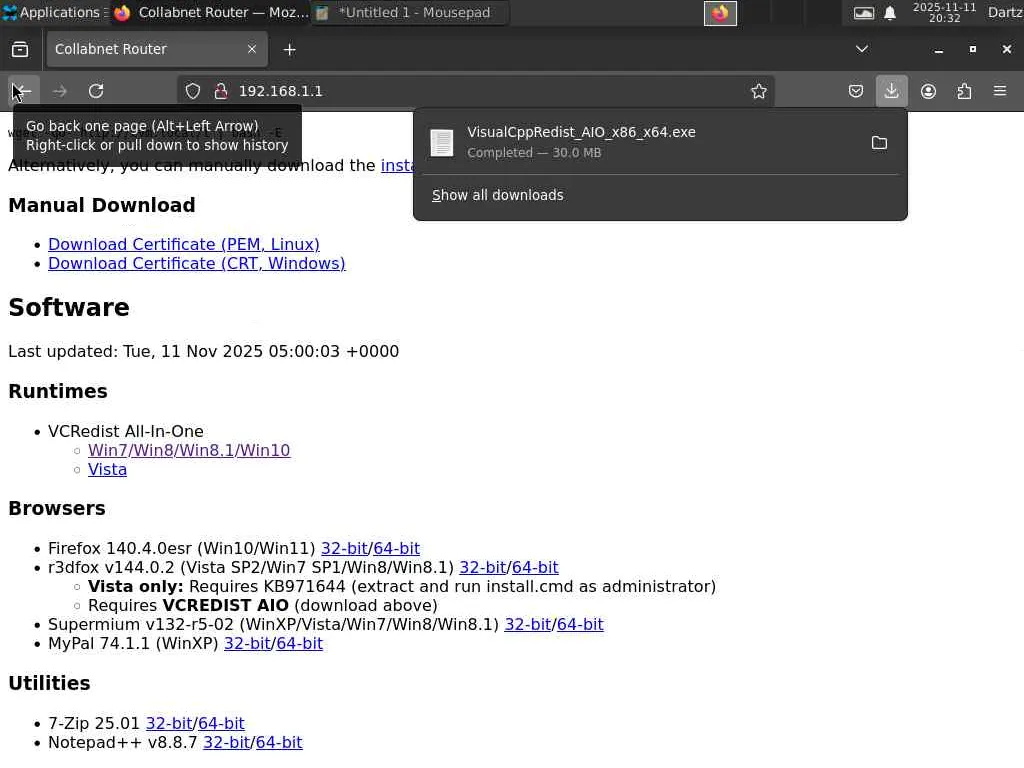Toggle the downloads toolbar button

point(891,91)
